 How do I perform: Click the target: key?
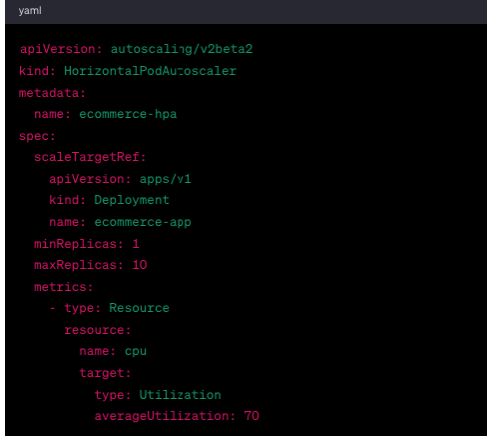[105, 373]
